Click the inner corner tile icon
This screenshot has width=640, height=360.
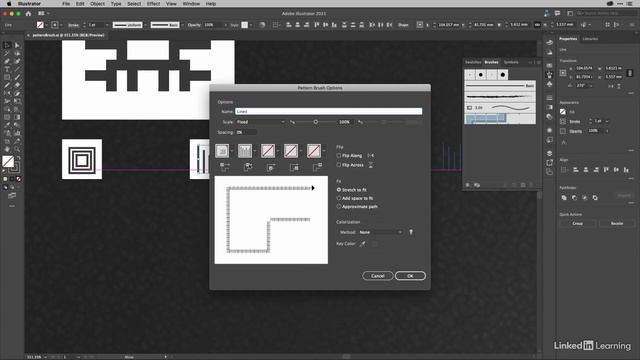pyautogui.click(x=271, y=167)
